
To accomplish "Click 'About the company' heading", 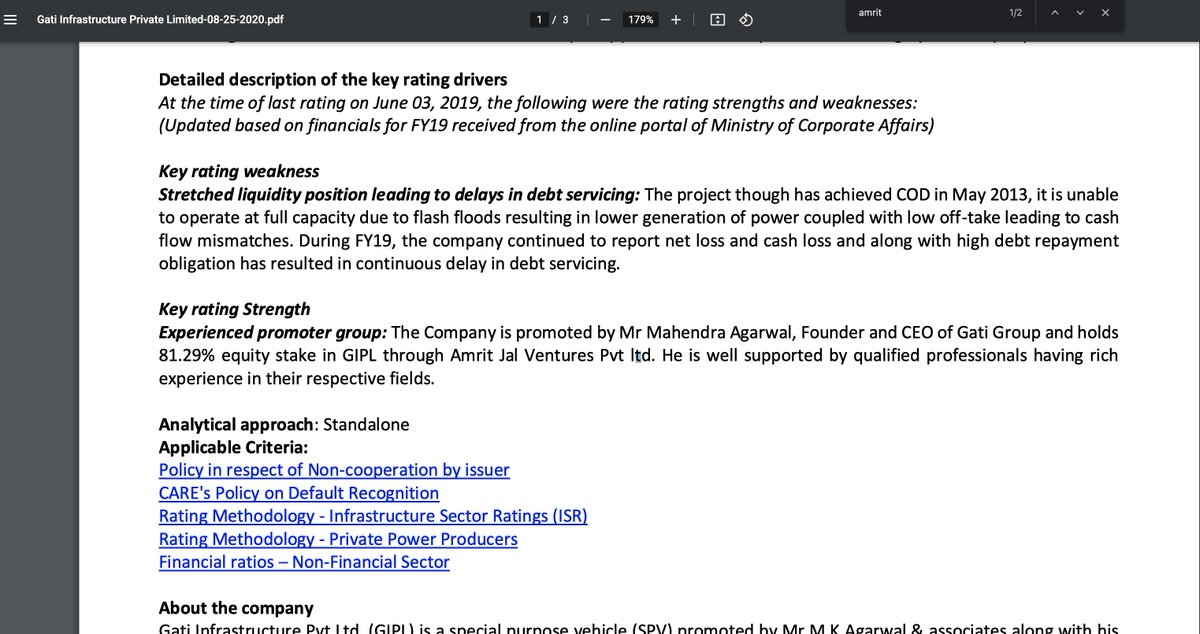I will 236,608.
